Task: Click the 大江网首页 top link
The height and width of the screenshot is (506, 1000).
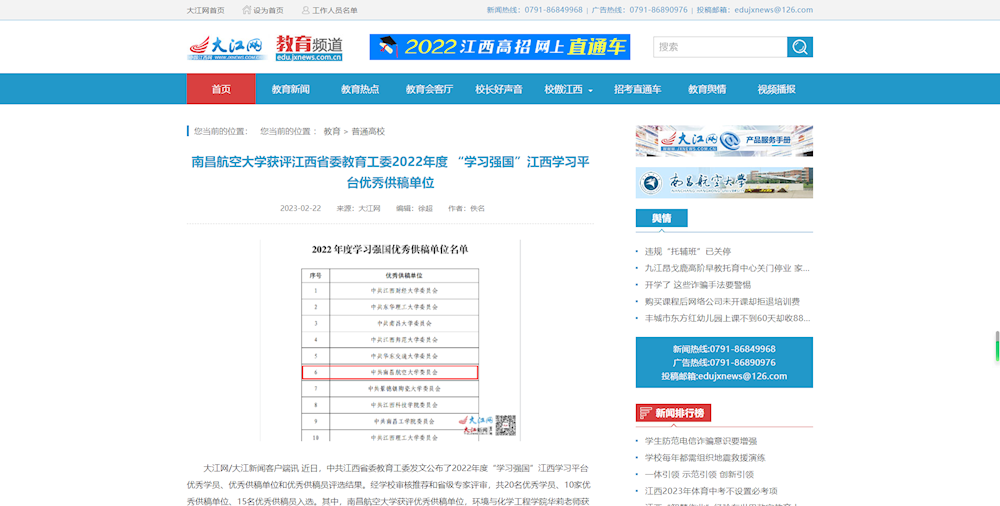Action: 206,10
